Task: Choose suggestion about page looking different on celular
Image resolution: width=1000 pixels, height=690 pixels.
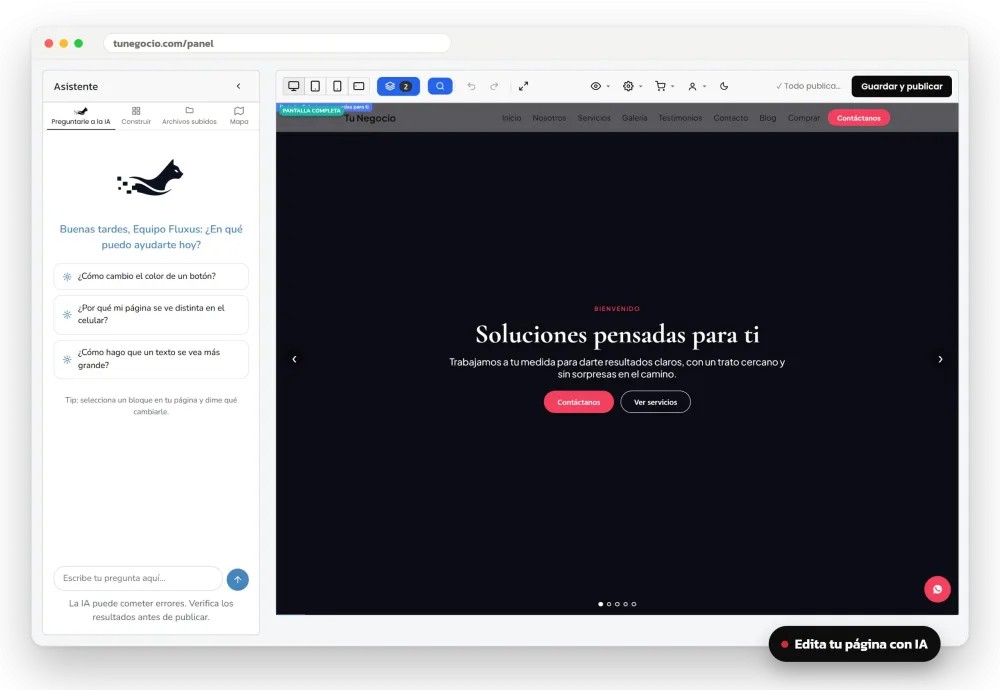Action: pos(151,314)
